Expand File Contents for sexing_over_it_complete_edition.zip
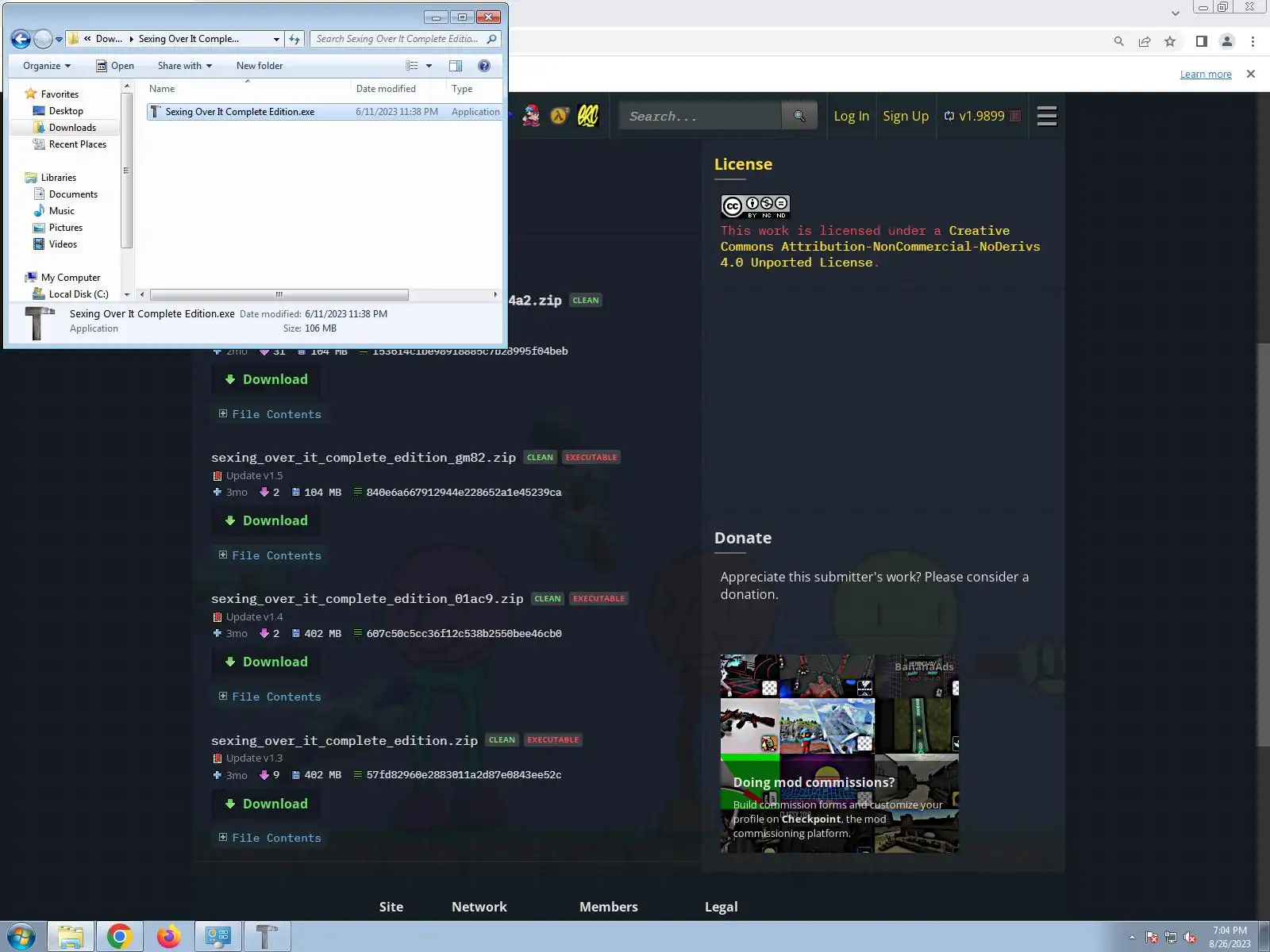Viewport: 1270px width, 952px height. click(x=271, y=838)
